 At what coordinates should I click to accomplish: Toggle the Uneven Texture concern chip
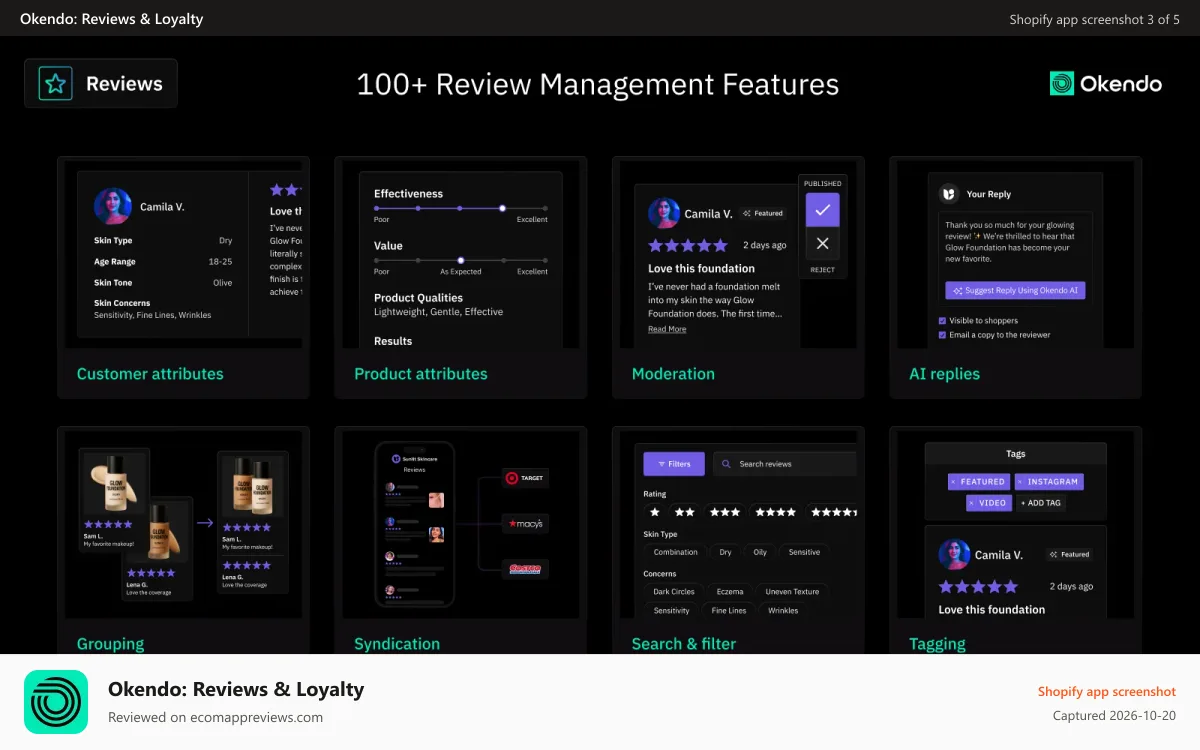tap(792, 591)
